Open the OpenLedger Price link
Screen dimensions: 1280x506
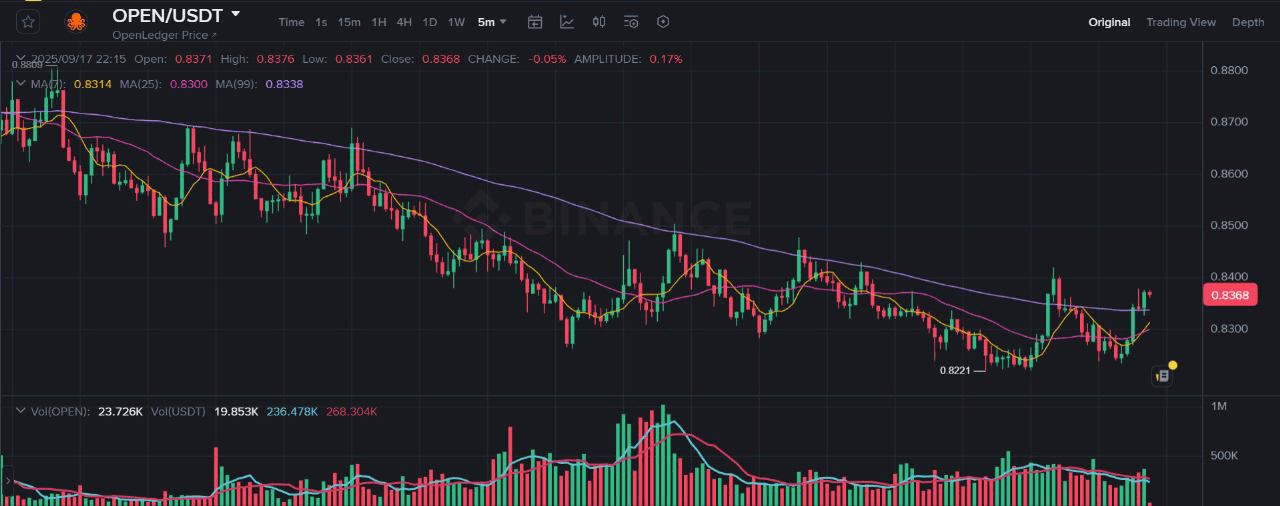click(164, 35)
